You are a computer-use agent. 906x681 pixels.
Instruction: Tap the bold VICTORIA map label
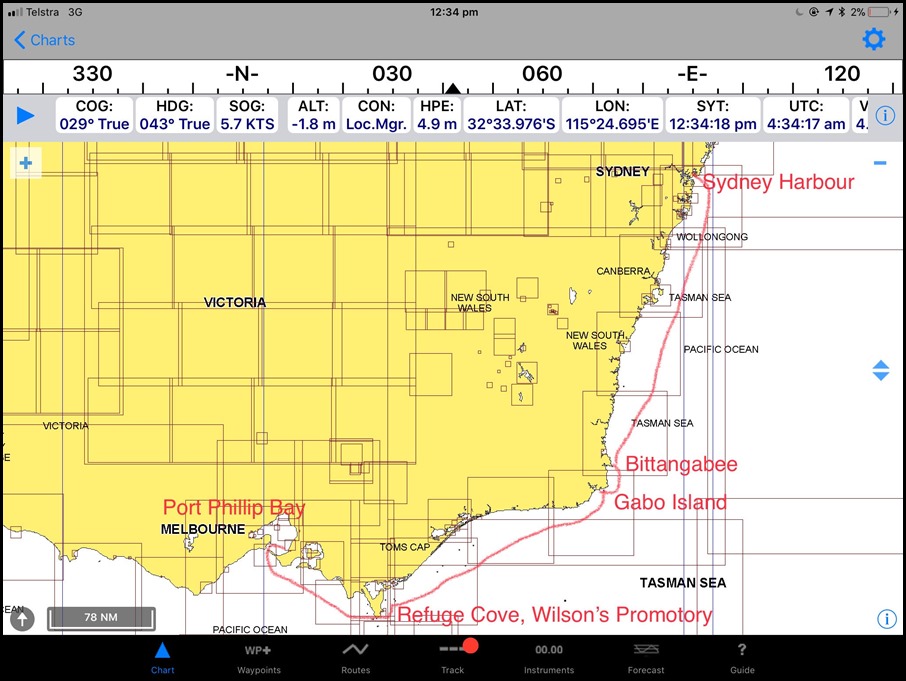pos(235,302)
